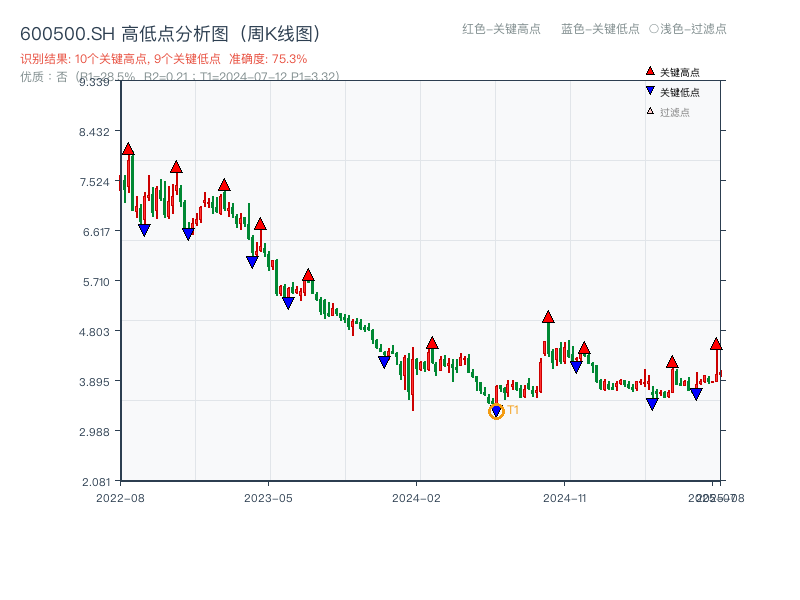Click the leftmost blue low-point triangle on chart
This screenshot has height=600, width=800.
pos(144,230)
